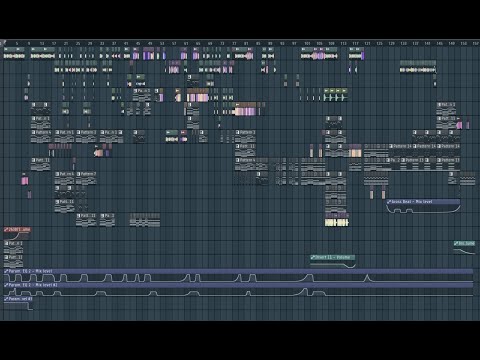Select the teal automation clip at far right

click(464, 248)
